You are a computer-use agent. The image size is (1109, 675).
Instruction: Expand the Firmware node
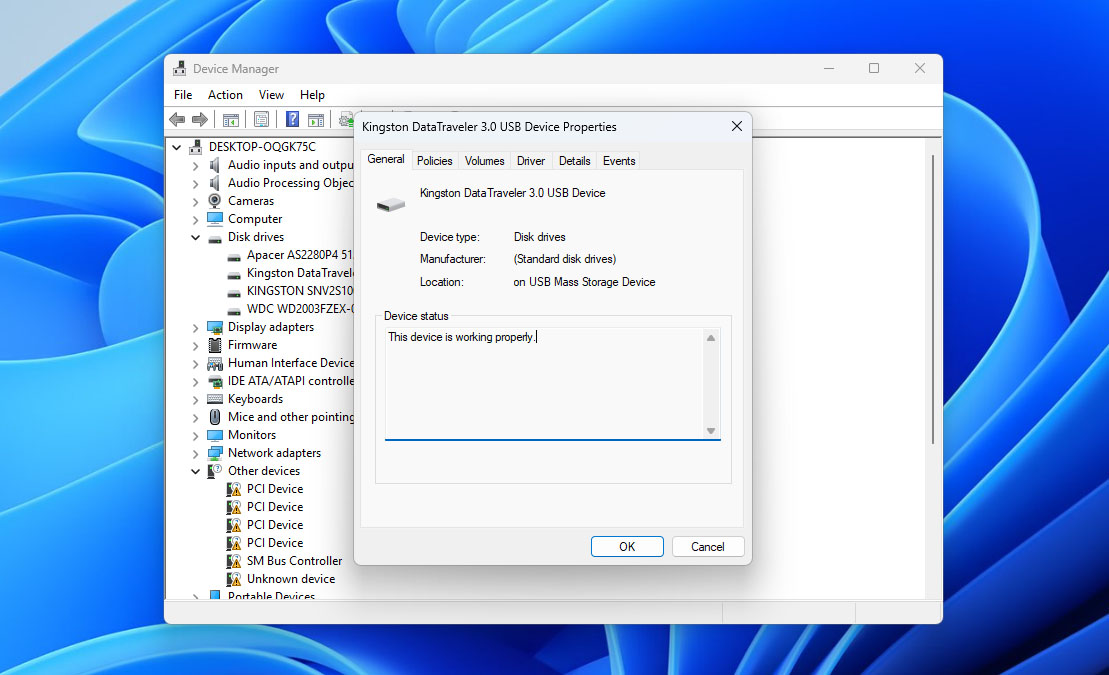click(x=195, y=345)
